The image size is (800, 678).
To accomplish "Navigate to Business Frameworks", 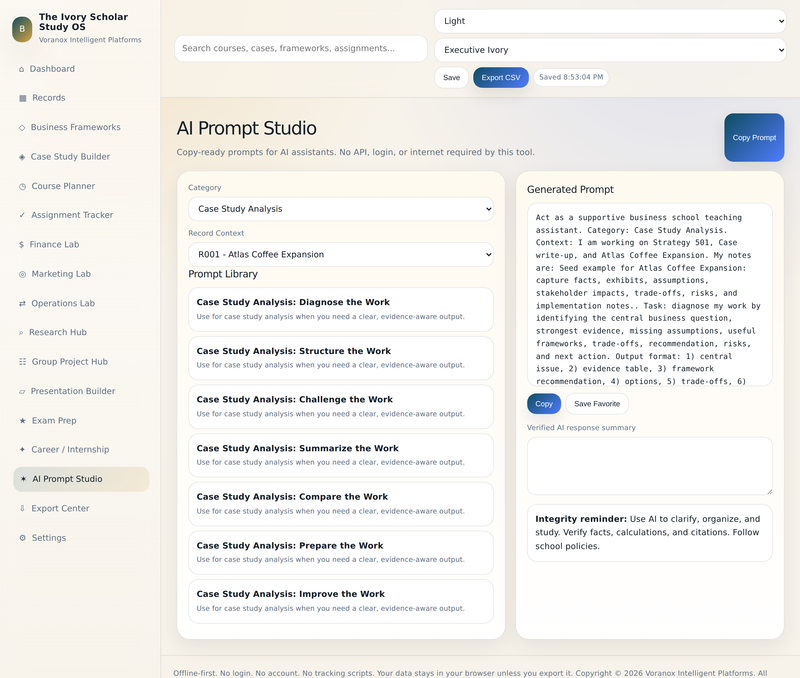I will (x=81, y=128).
